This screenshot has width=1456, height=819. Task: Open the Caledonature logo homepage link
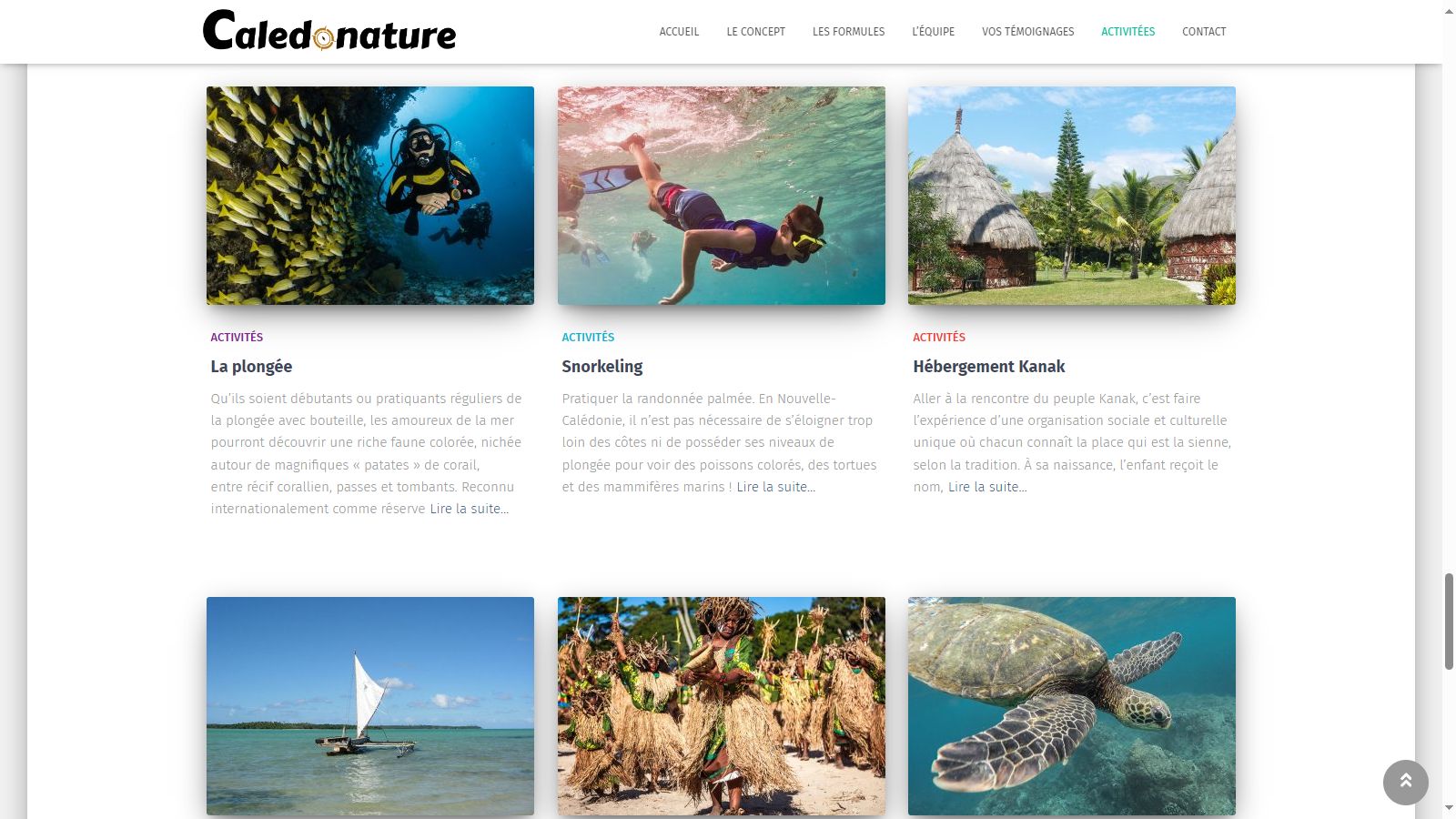[329, 30]
